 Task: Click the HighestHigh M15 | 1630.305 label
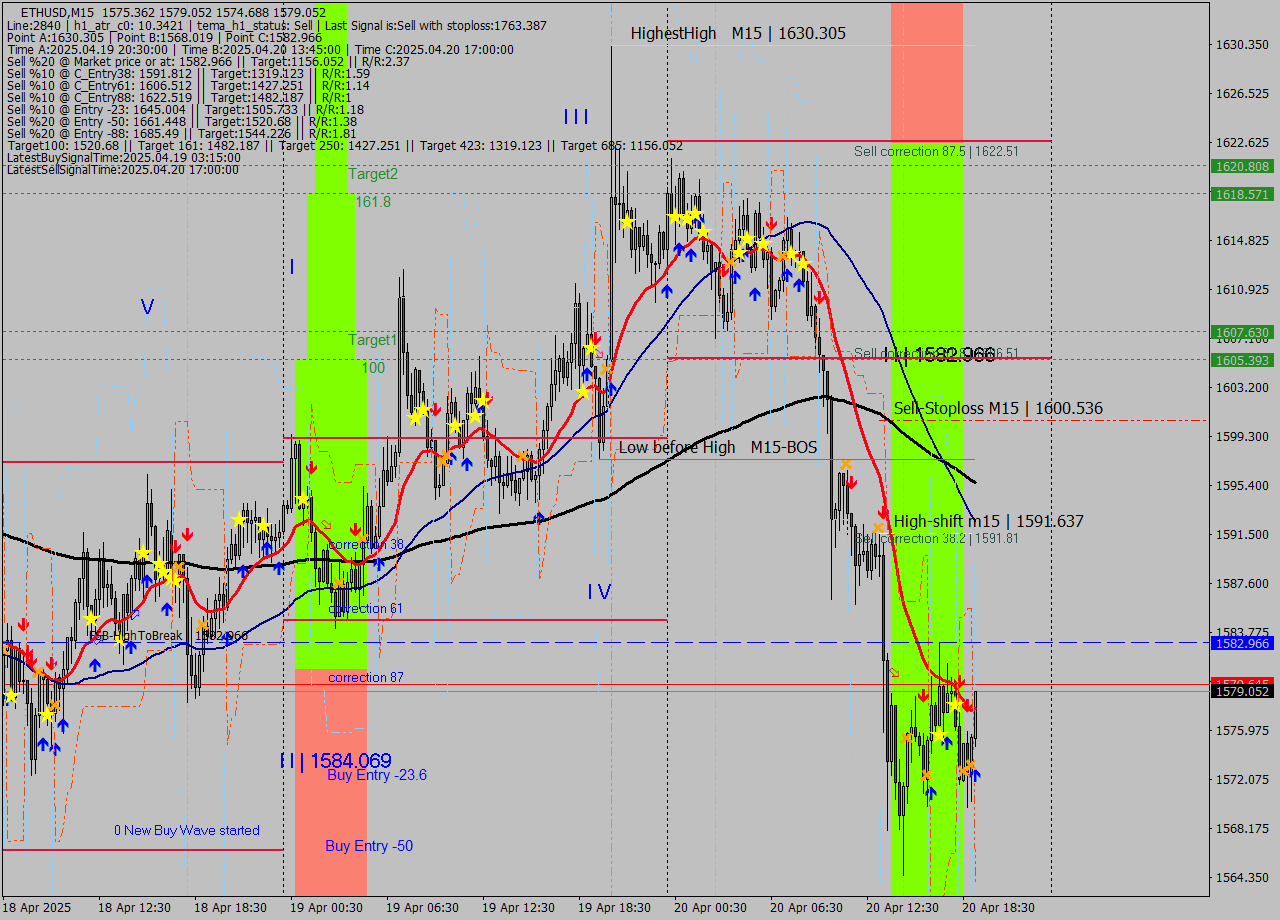coord(737,33)
